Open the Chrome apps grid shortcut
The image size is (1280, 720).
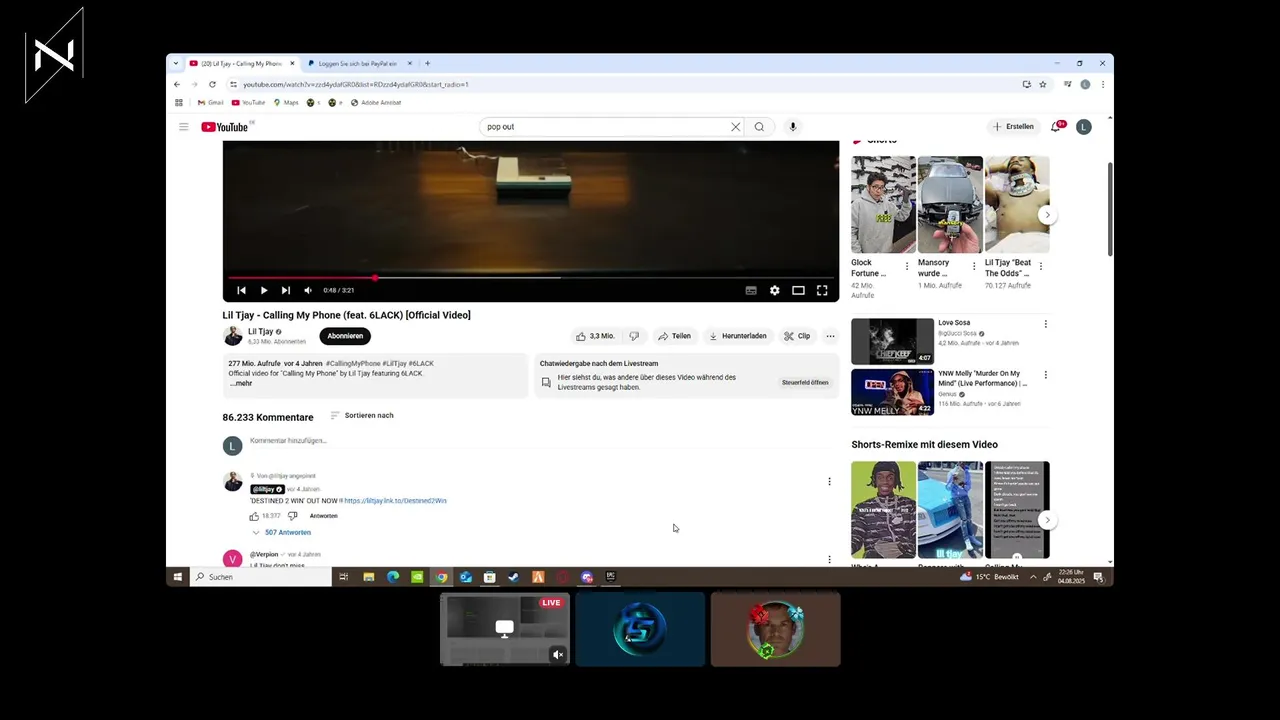tap(179, 102)
